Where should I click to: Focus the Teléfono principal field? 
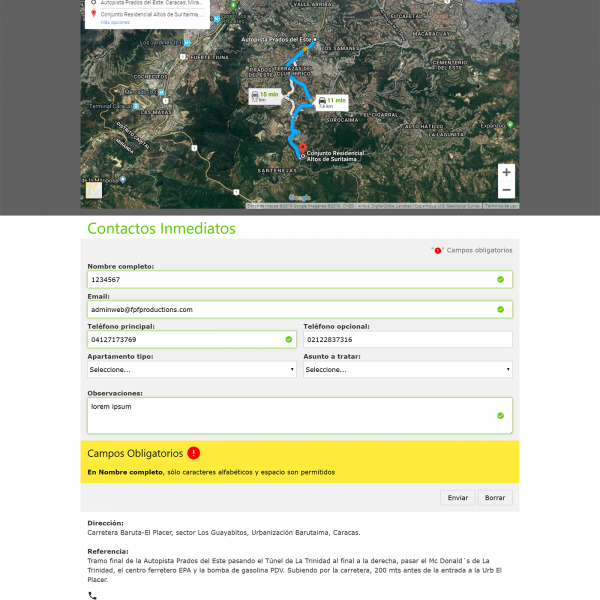click(192, 339)
